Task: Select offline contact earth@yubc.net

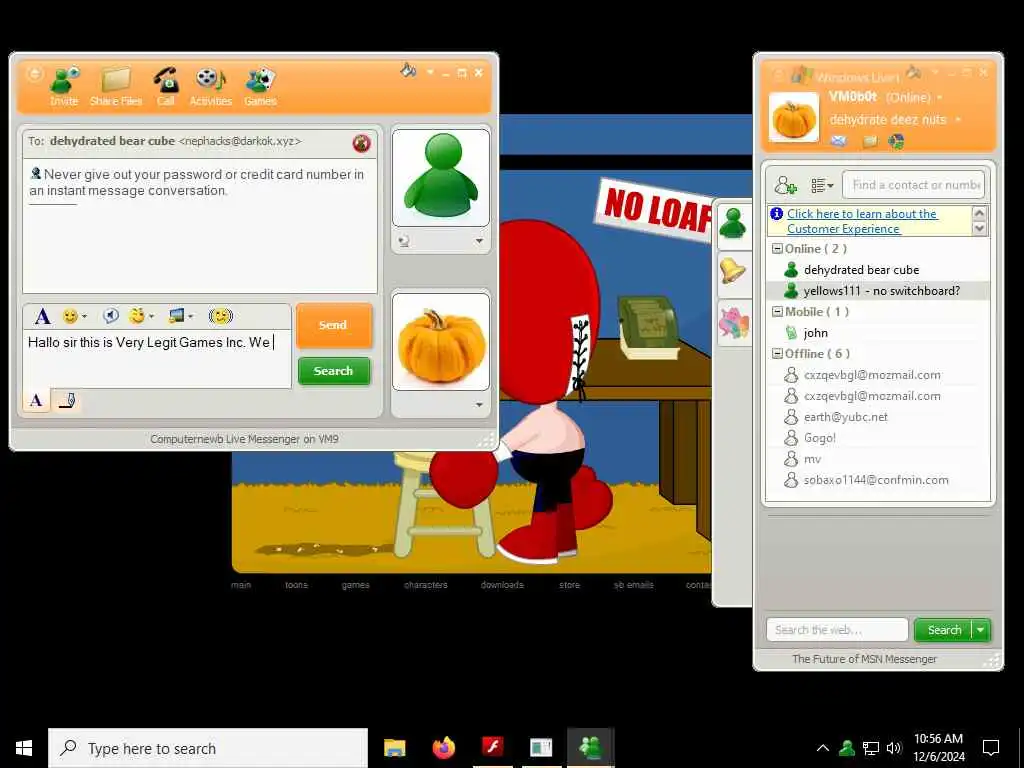Action: 878,417
